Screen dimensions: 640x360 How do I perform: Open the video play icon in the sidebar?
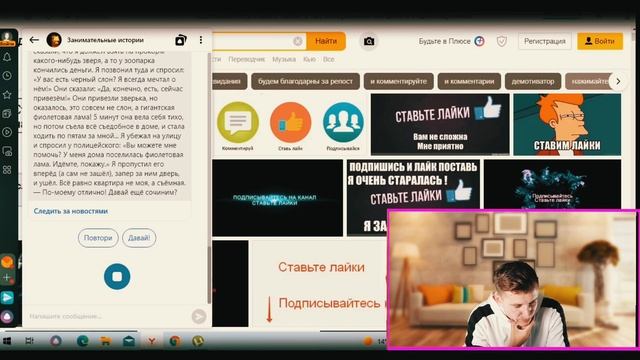7,132
